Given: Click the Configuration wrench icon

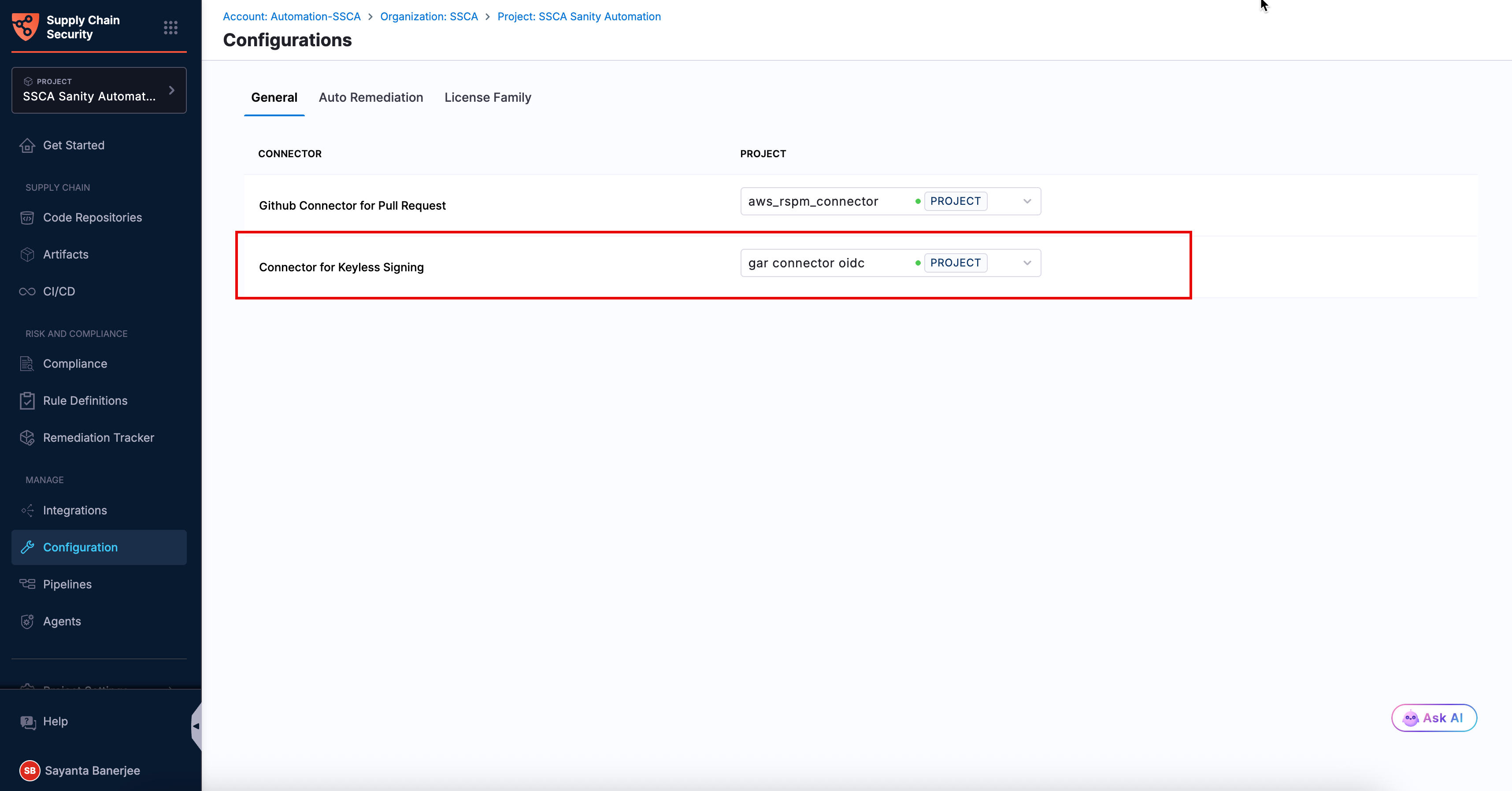Looking at the screenshot, I should click(x=27, y=547).
